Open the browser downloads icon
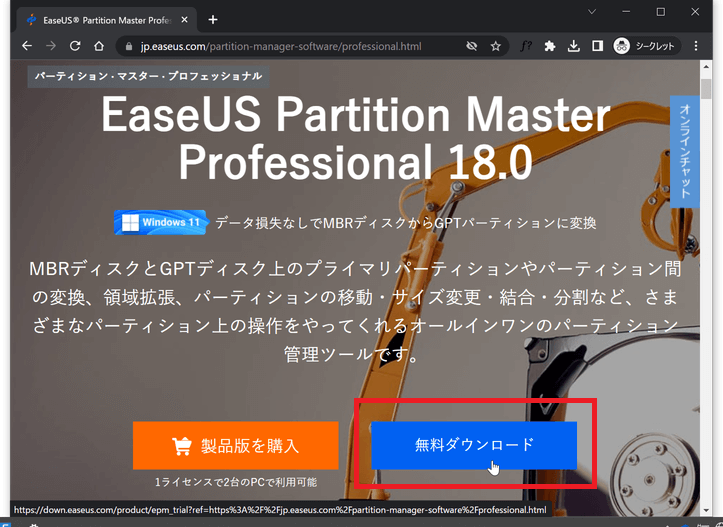 [x=574, y=46]
